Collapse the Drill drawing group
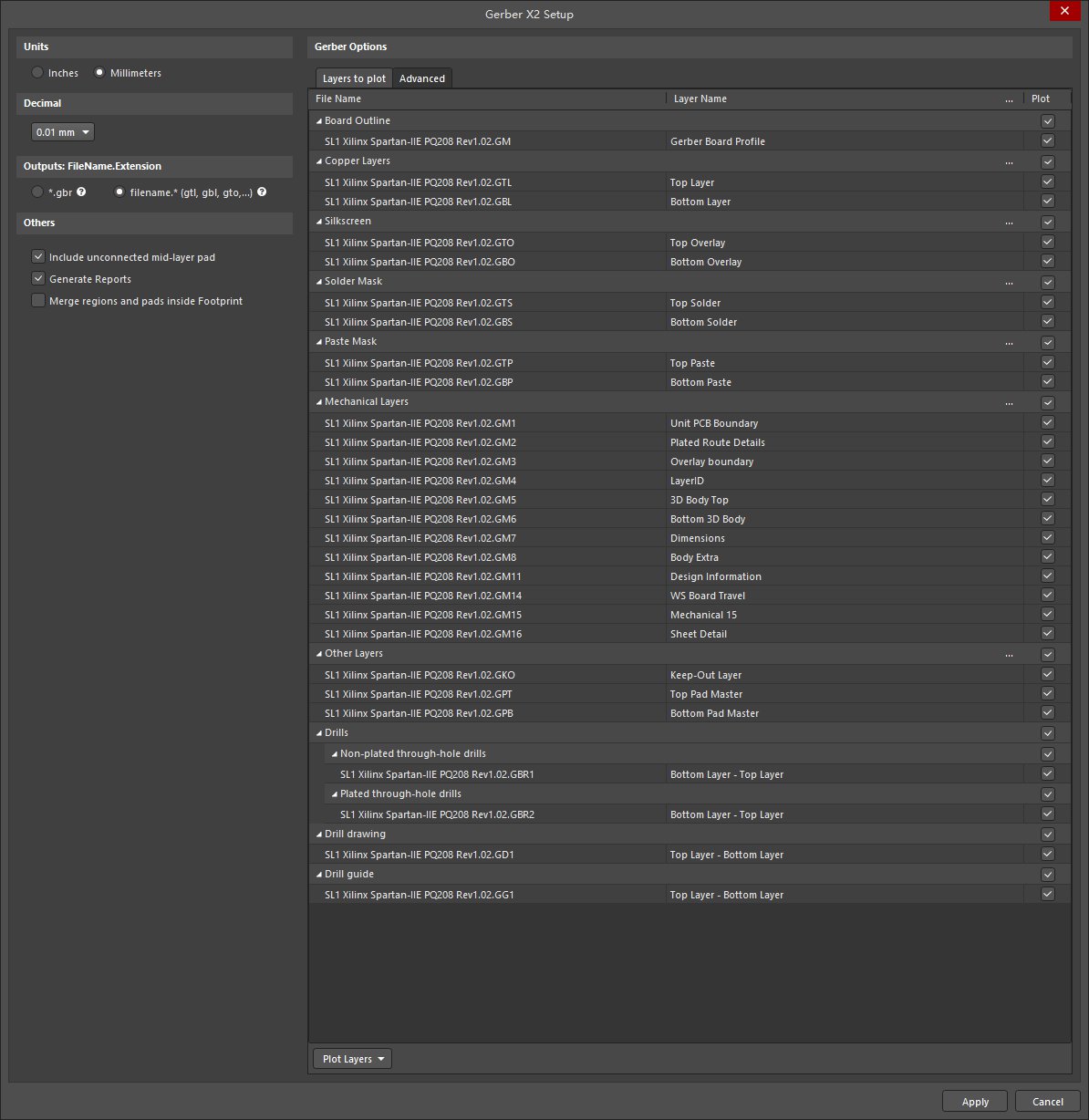This screenshot has width=1089, height=1120. click(319, 835)
